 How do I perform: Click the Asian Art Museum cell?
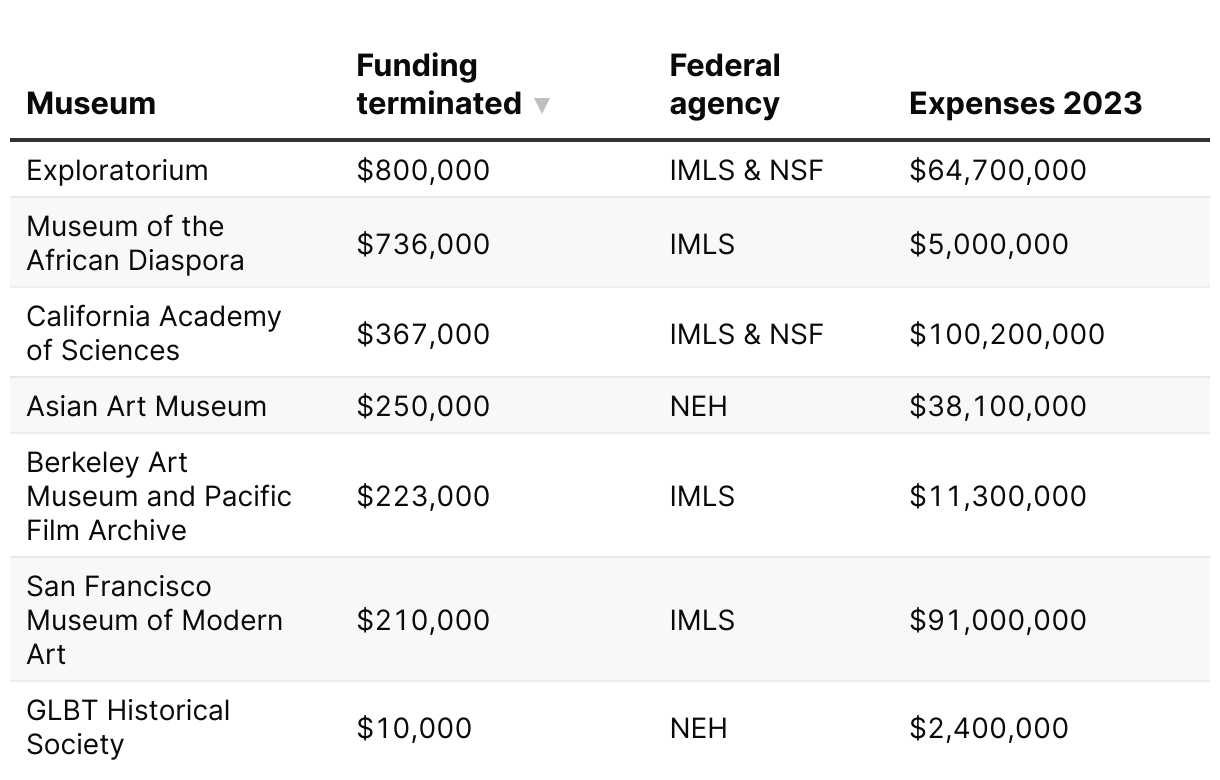click(x=147, y=406)
